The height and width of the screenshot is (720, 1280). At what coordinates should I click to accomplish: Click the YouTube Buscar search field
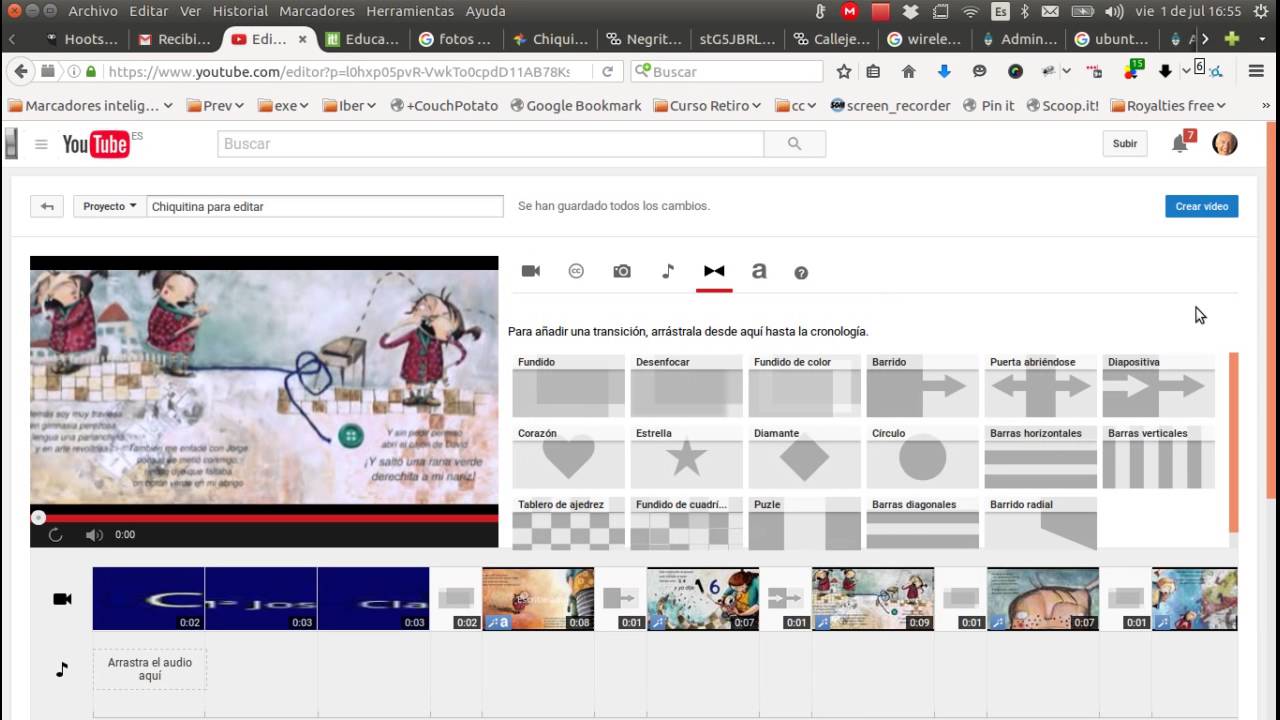point(490,144)
